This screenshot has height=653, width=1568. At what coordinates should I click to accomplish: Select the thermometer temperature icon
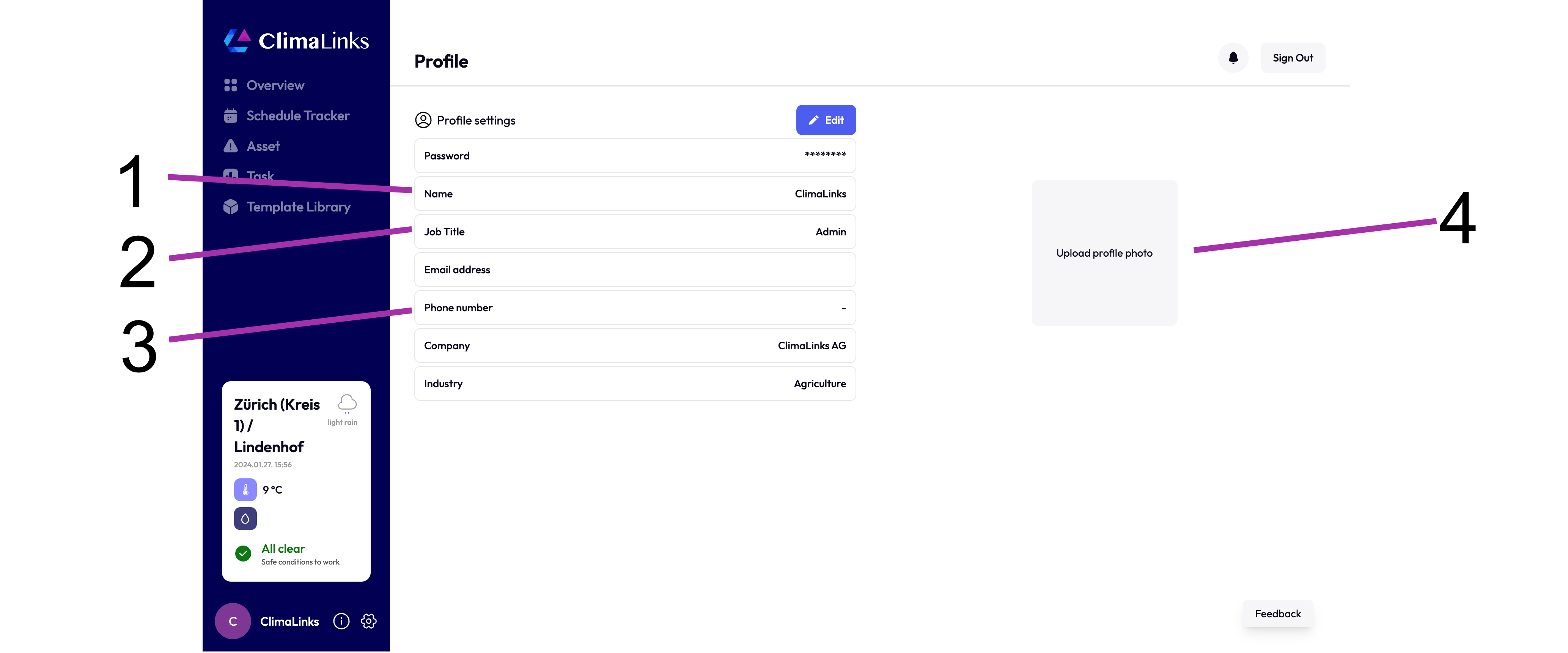[245, 489]
